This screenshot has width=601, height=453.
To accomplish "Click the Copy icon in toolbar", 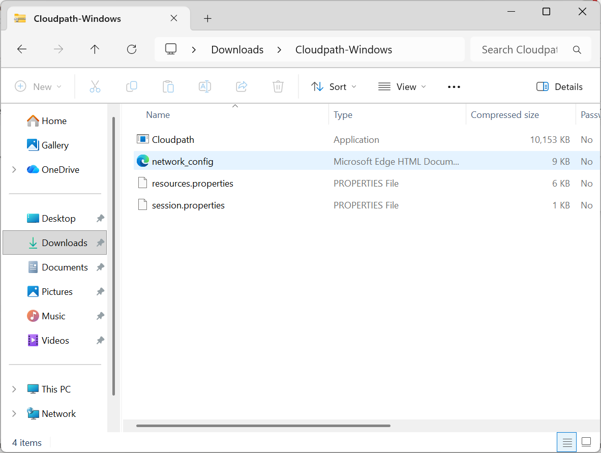I will [131, 87].
